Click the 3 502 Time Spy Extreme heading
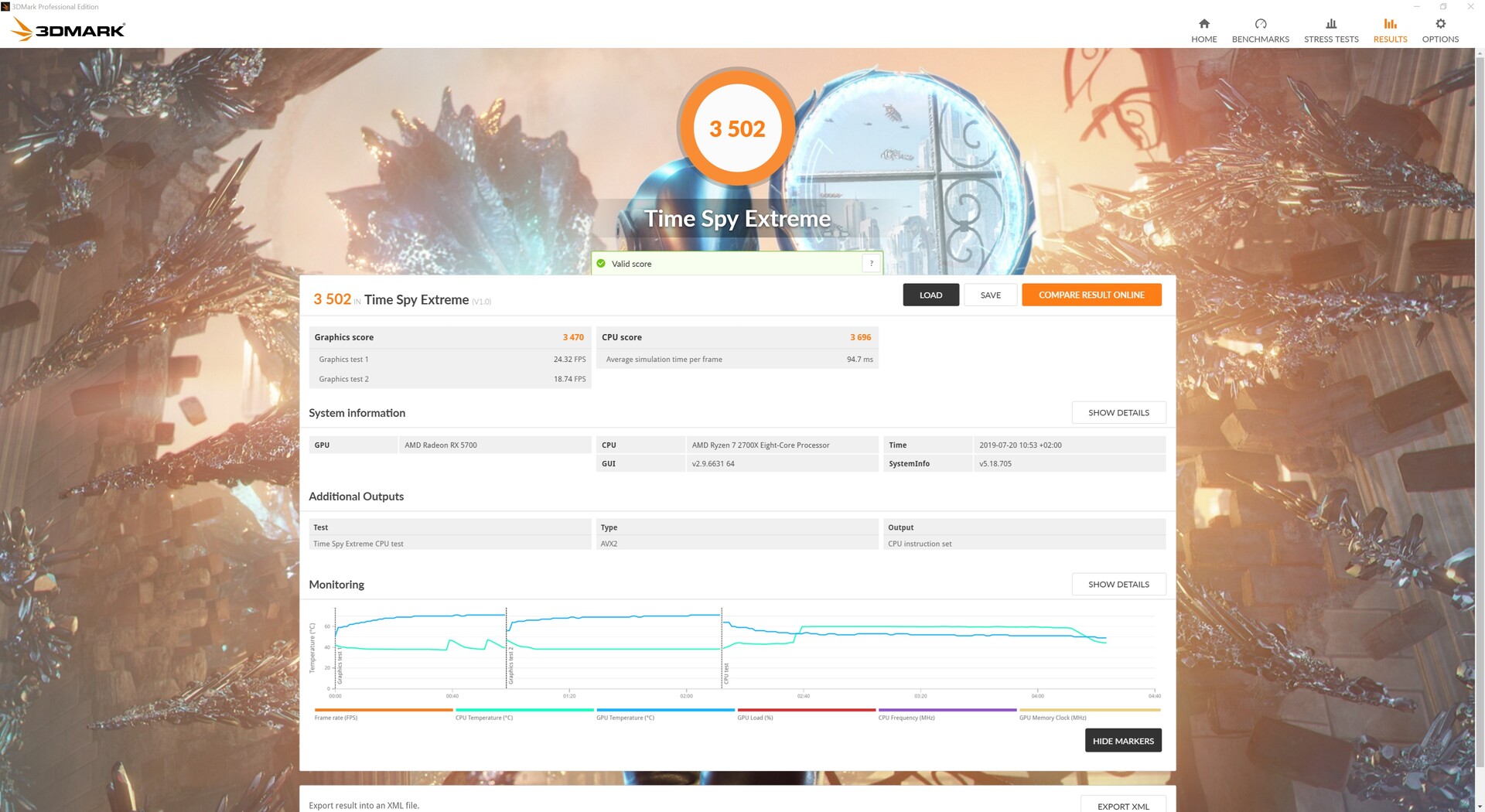The height and width of the screenshot is (812, 1485). [x=401, y=299]
